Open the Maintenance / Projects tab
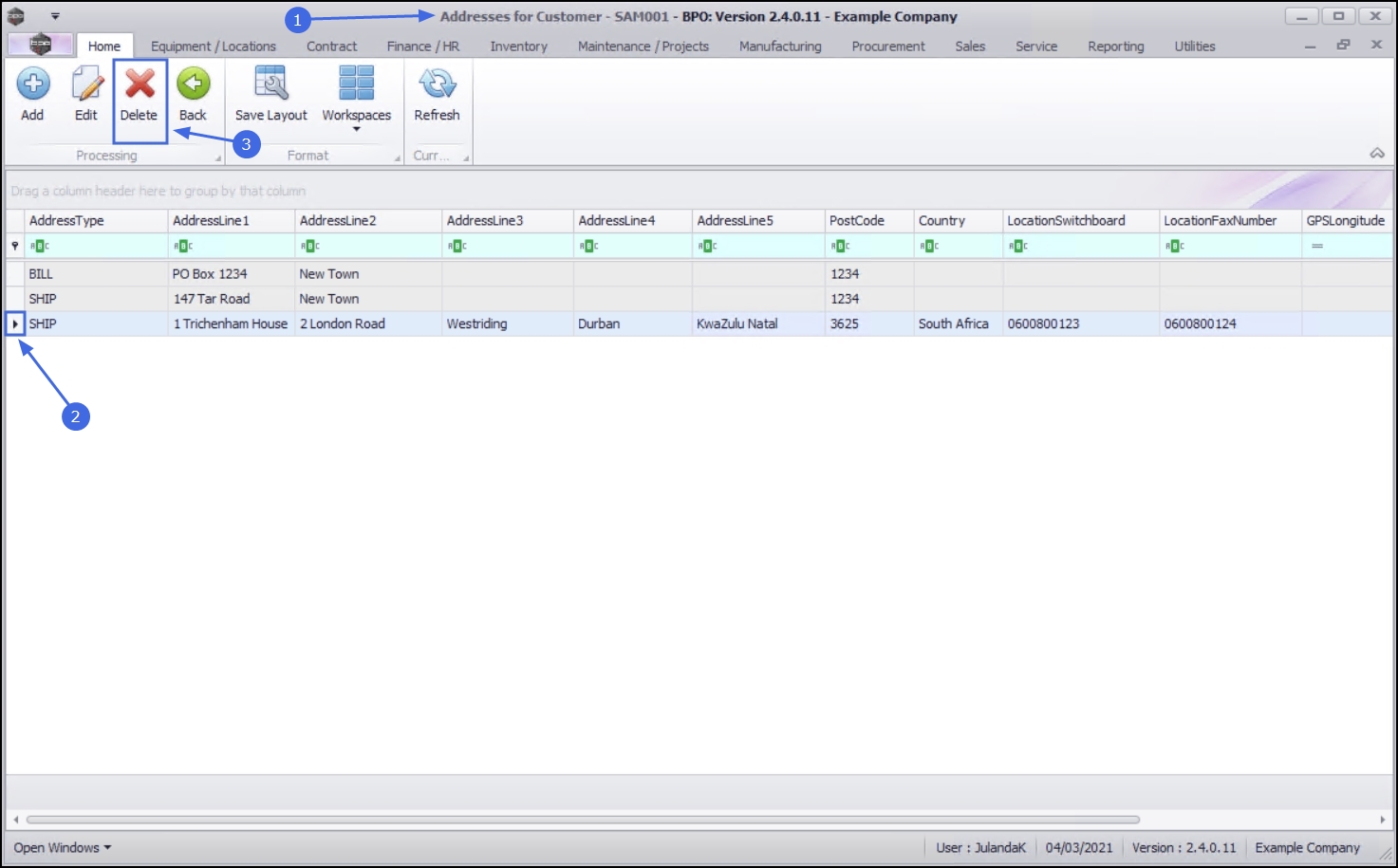 [x=643, y=46]
